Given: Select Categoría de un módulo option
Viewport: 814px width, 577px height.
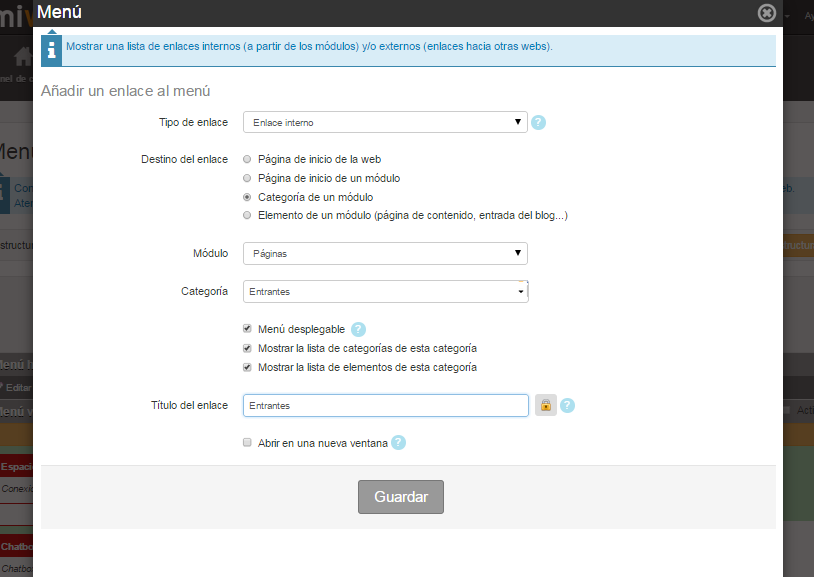Looking at the screenshot, I should pos(247,197).
